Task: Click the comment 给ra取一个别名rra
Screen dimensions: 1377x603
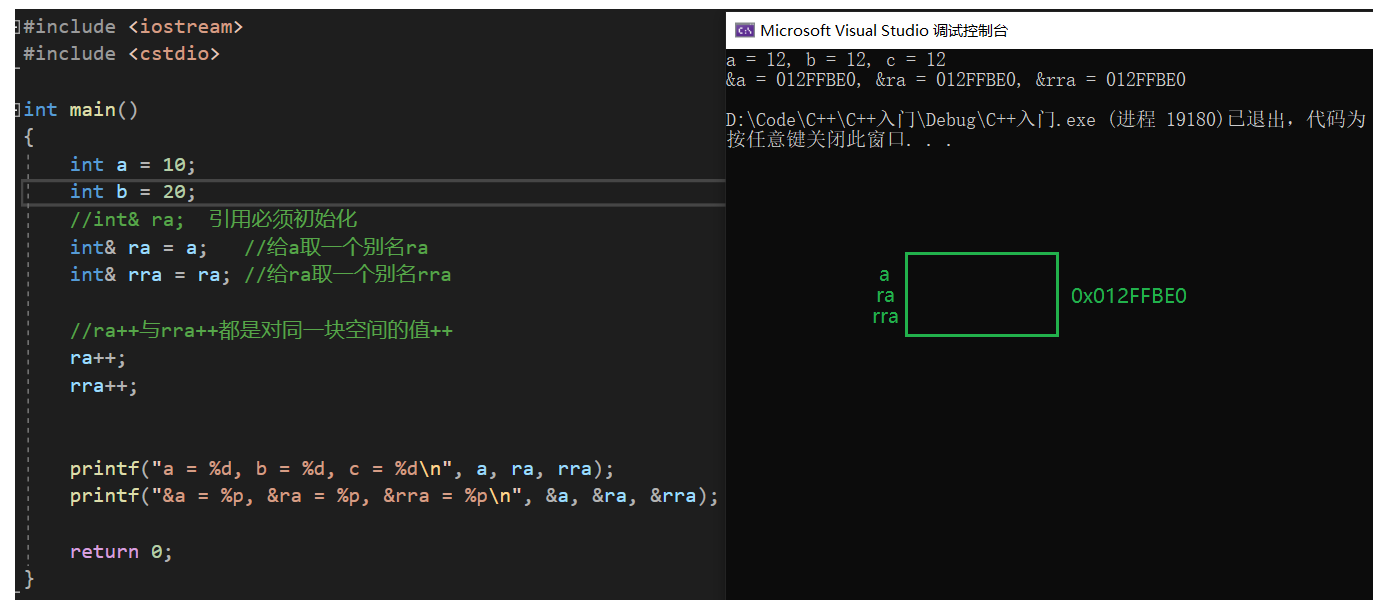Action: 348,274
